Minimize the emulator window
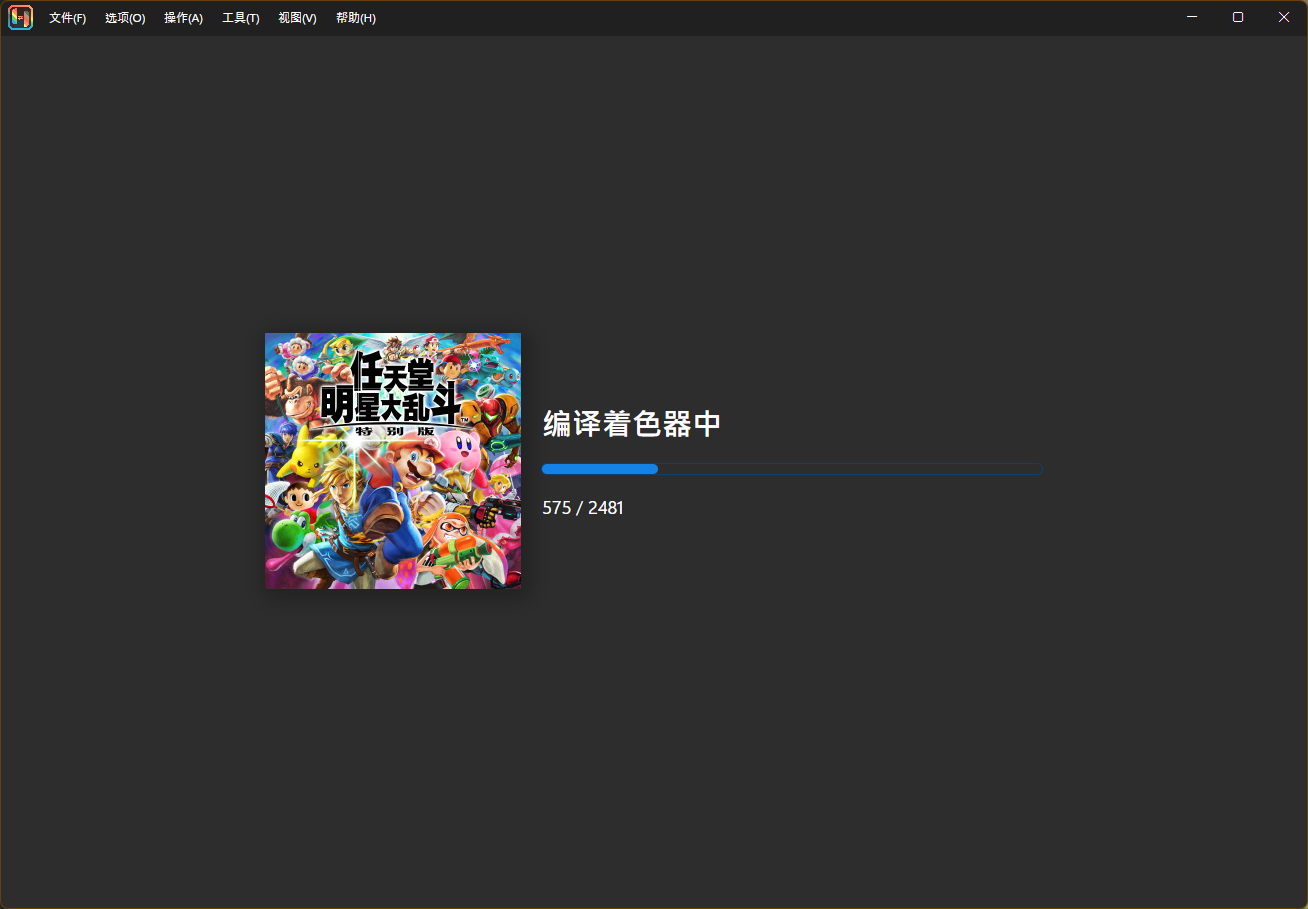Image resolution: width=1308 pixels, height=909 pixels. (x=1192, y=17)
